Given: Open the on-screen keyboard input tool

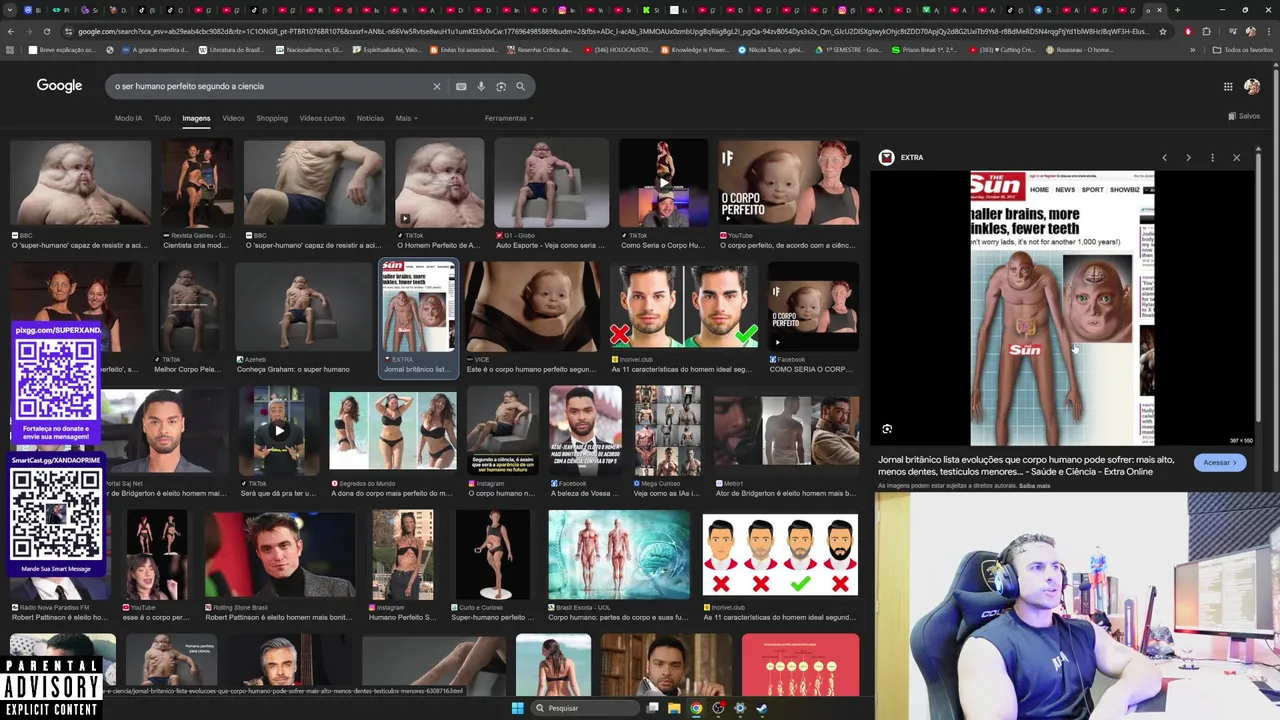Looking at the screenshot, I should [x=461, y=86].
